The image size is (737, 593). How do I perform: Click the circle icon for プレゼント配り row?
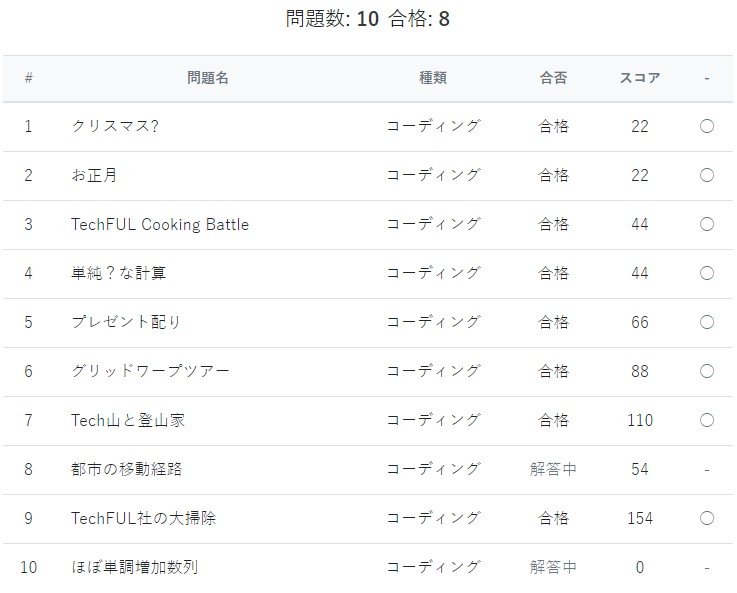pyautogui.click(x=707, y=322)
